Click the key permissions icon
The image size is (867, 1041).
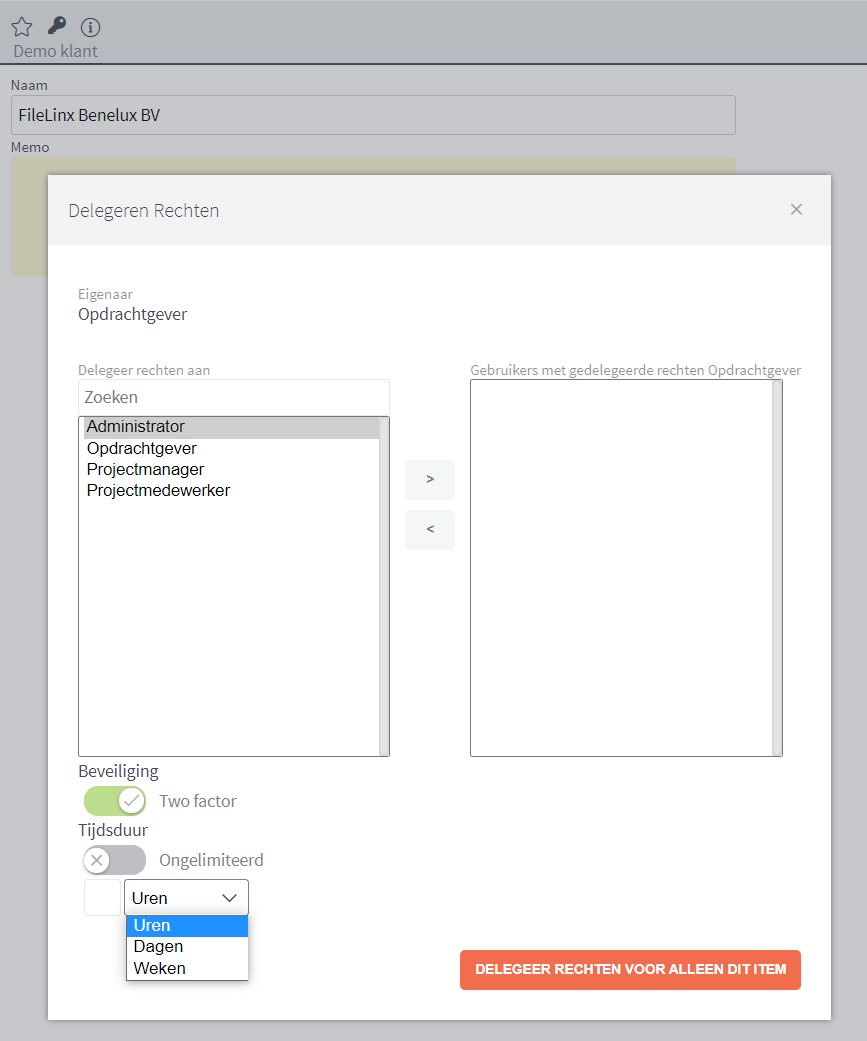[x=57, y=26]
